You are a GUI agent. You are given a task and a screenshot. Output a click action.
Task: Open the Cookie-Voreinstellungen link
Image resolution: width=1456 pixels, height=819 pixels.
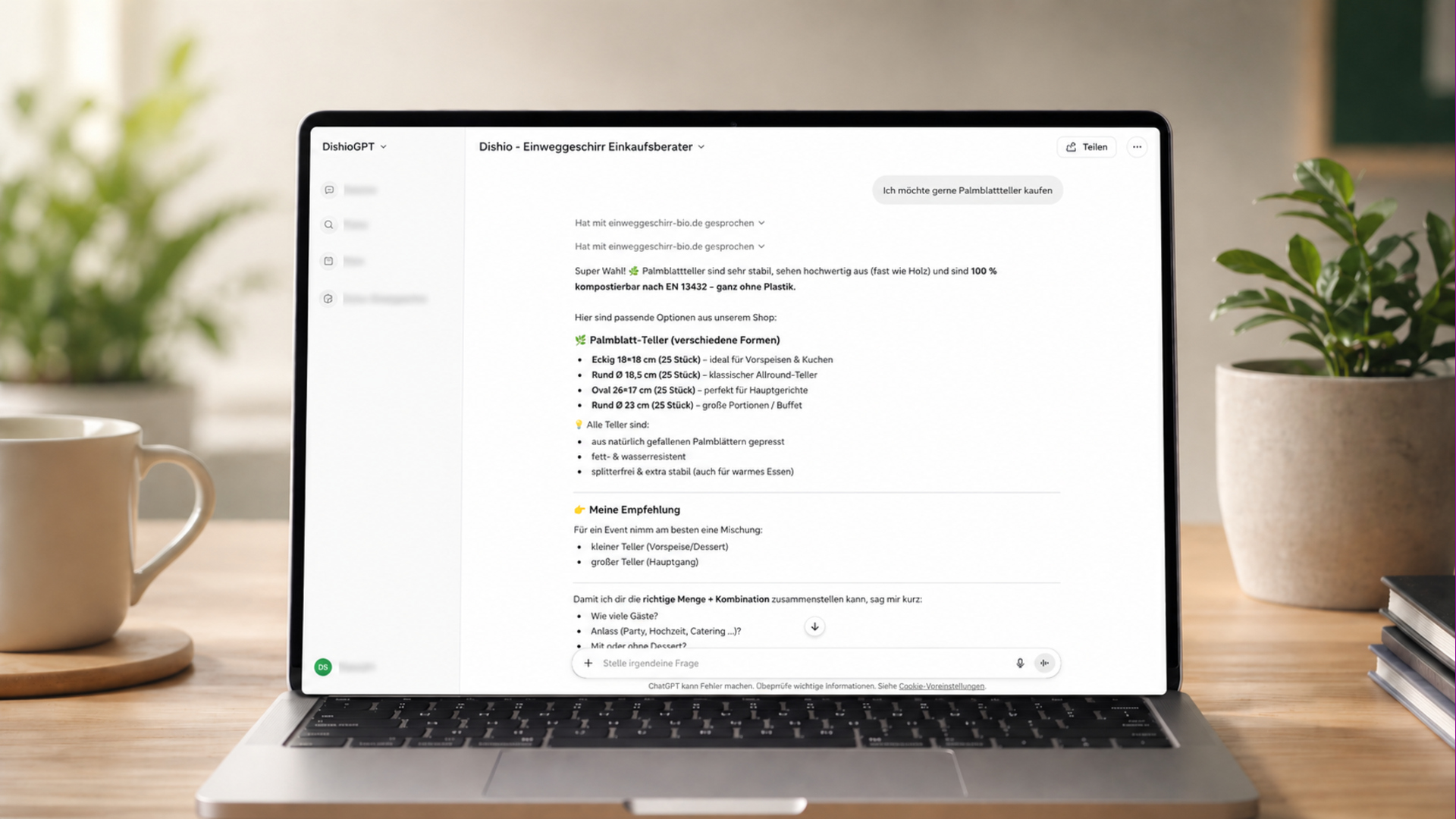coord(942,686)
